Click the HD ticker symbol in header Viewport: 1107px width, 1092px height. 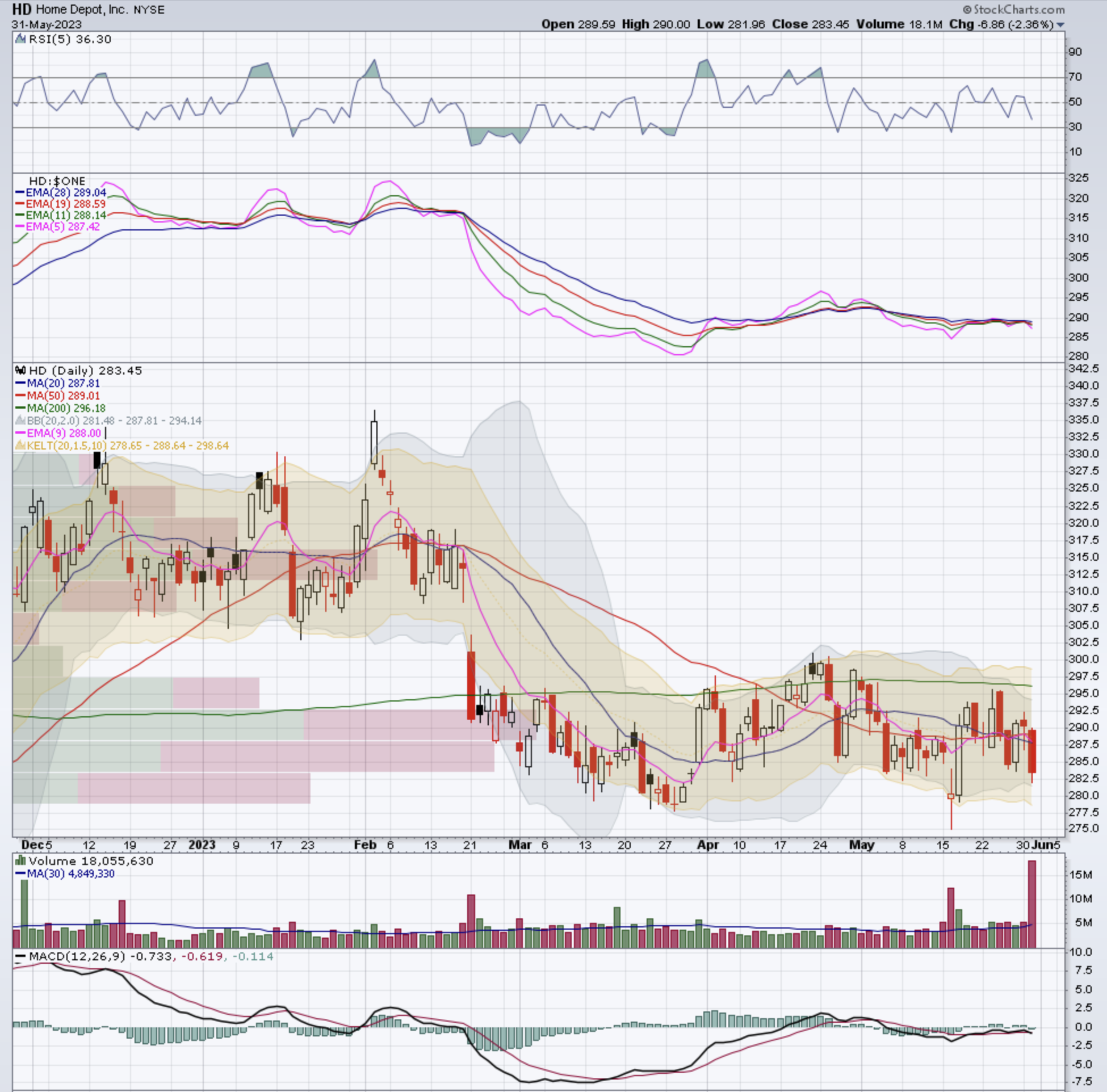(x=22, y=9)
